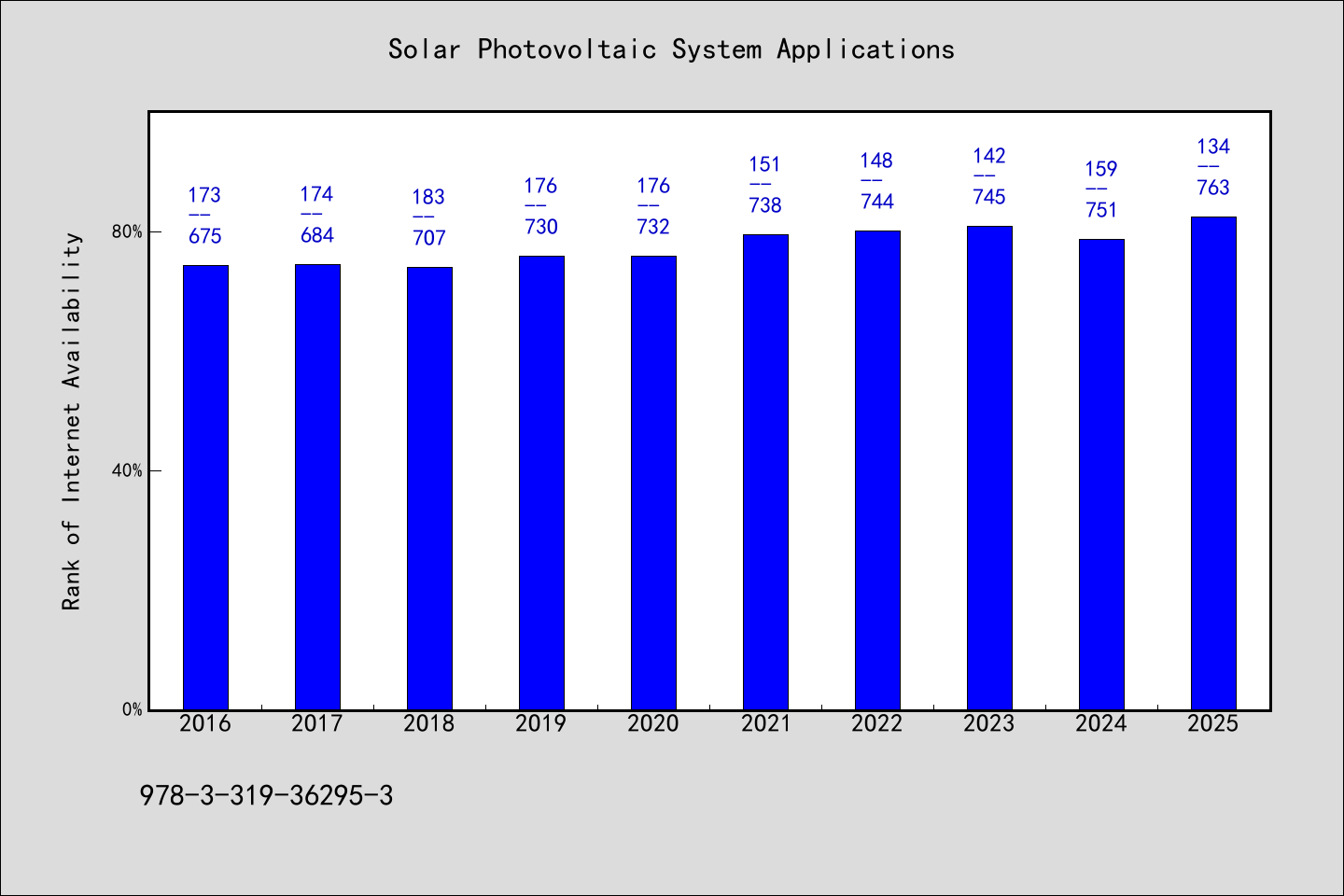Image resolution: width=1344 pixels, height=896 pixels.
Task: Click the y-axis tick label '40%'
Action: (127, 470)
